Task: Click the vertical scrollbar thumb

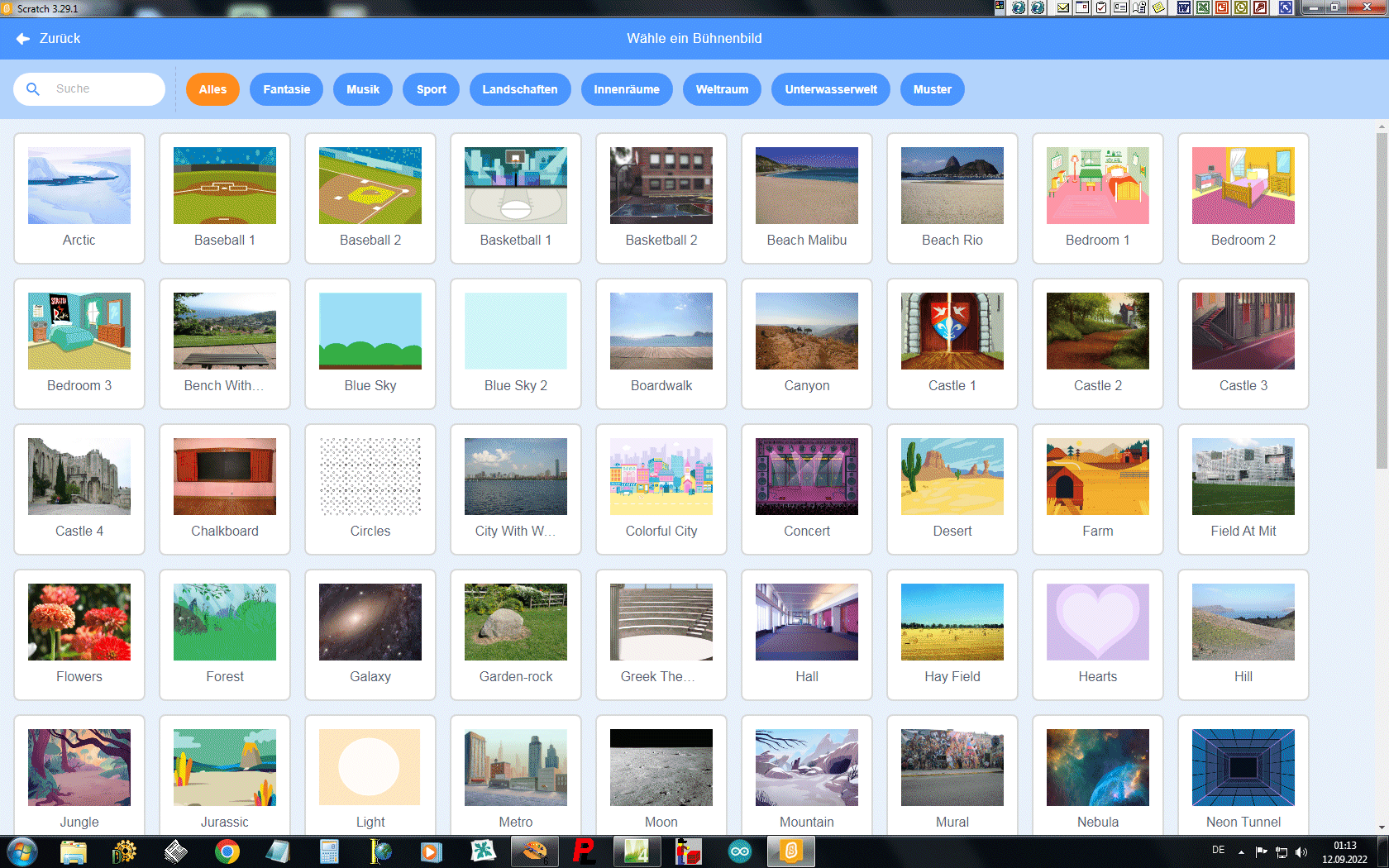Action: 1382,301
